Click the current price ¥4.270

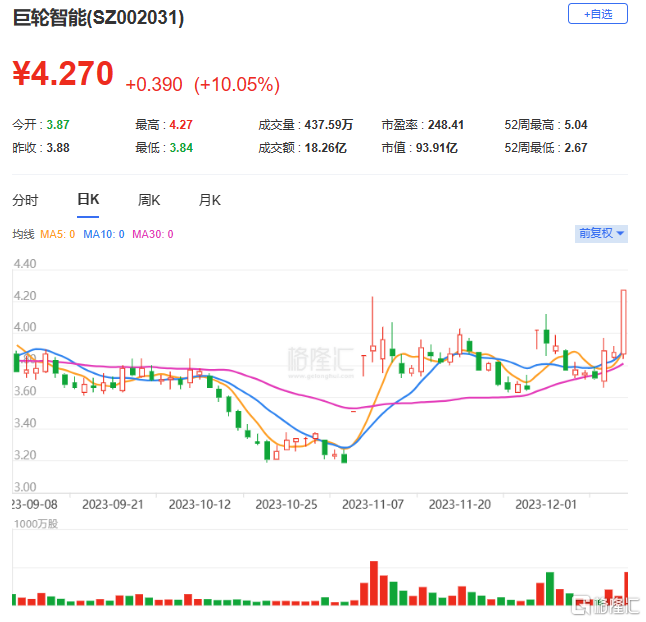[63, 74]
